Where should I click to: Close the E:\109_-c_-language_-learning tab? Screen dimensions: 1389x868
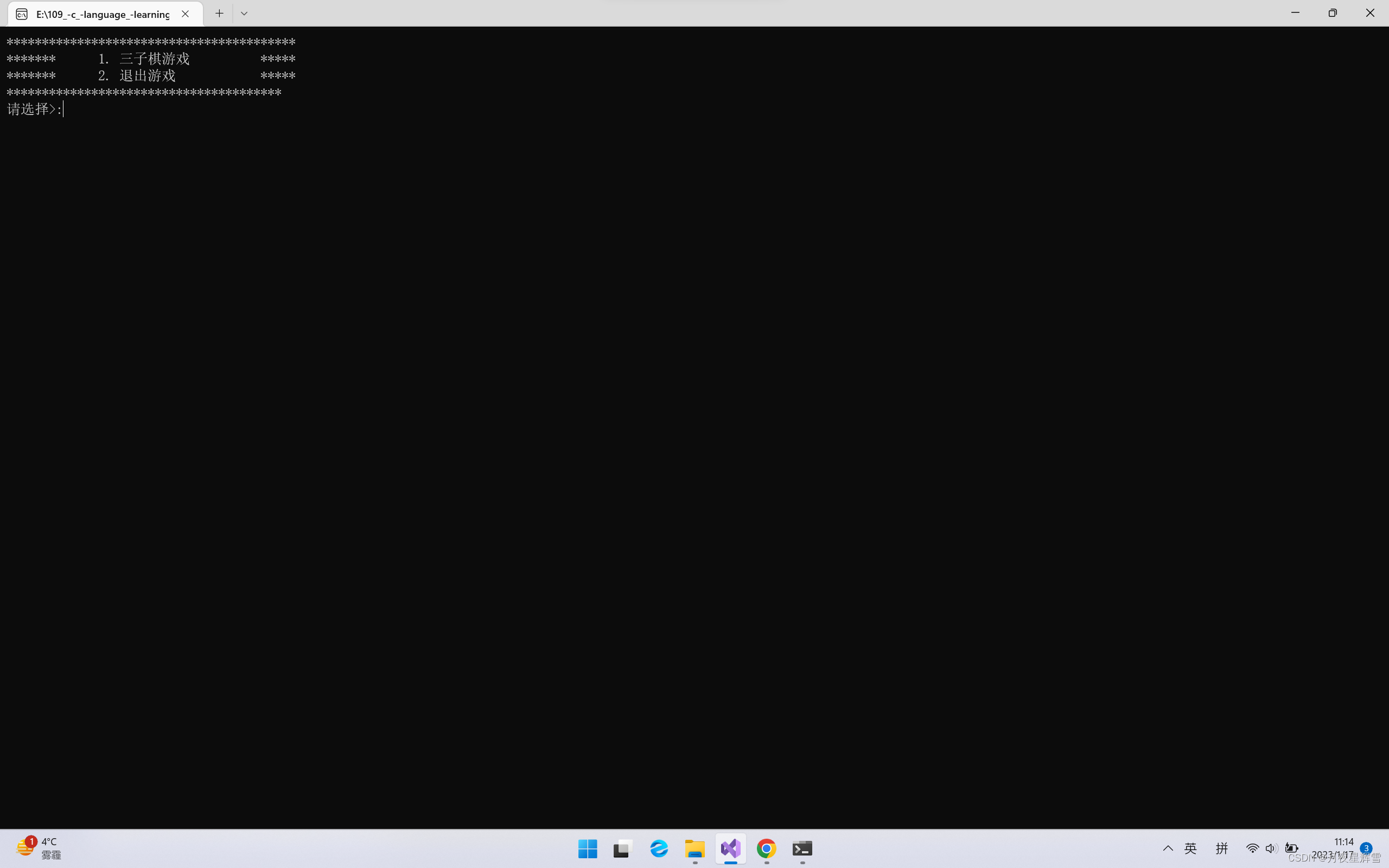click(x=185, y=14)
